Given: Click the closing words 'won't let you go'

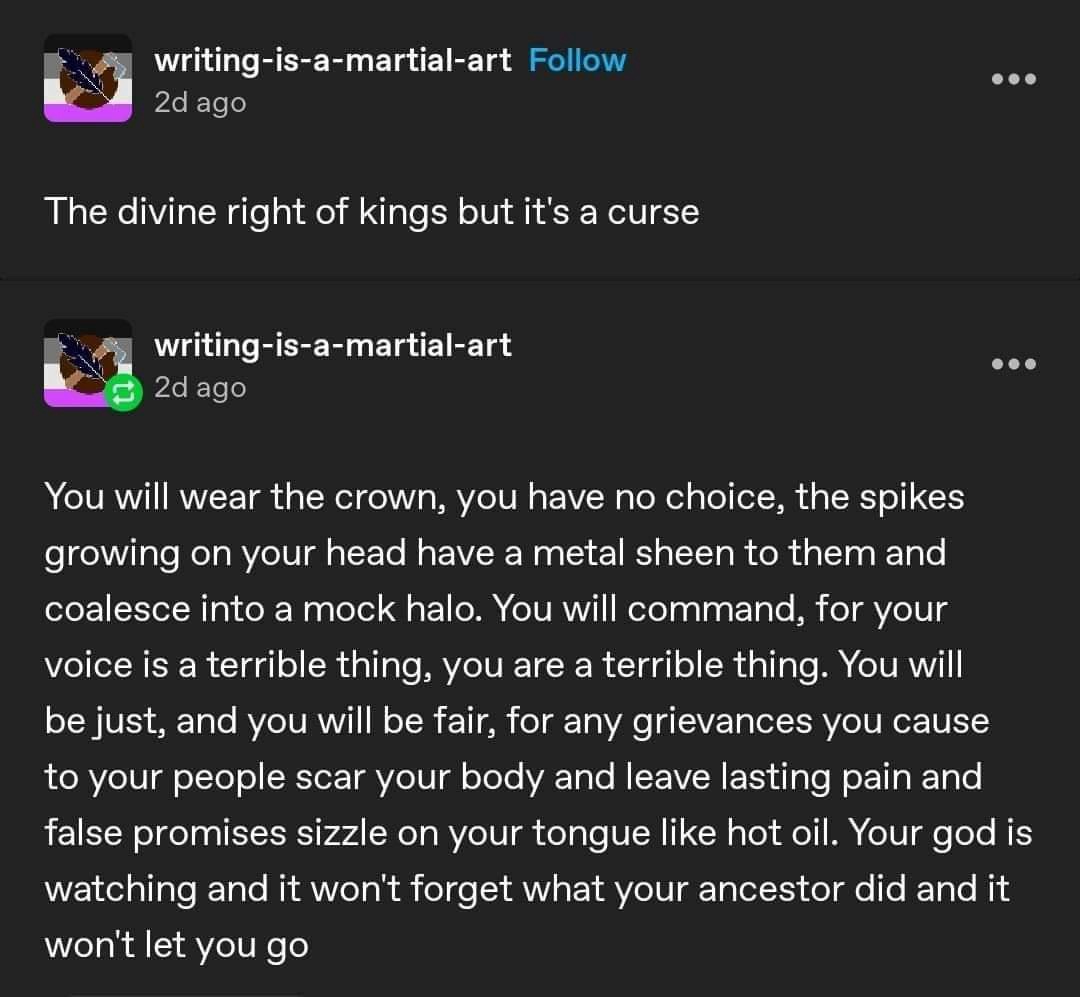Looking at the screenshot, I should coord(177,945).
